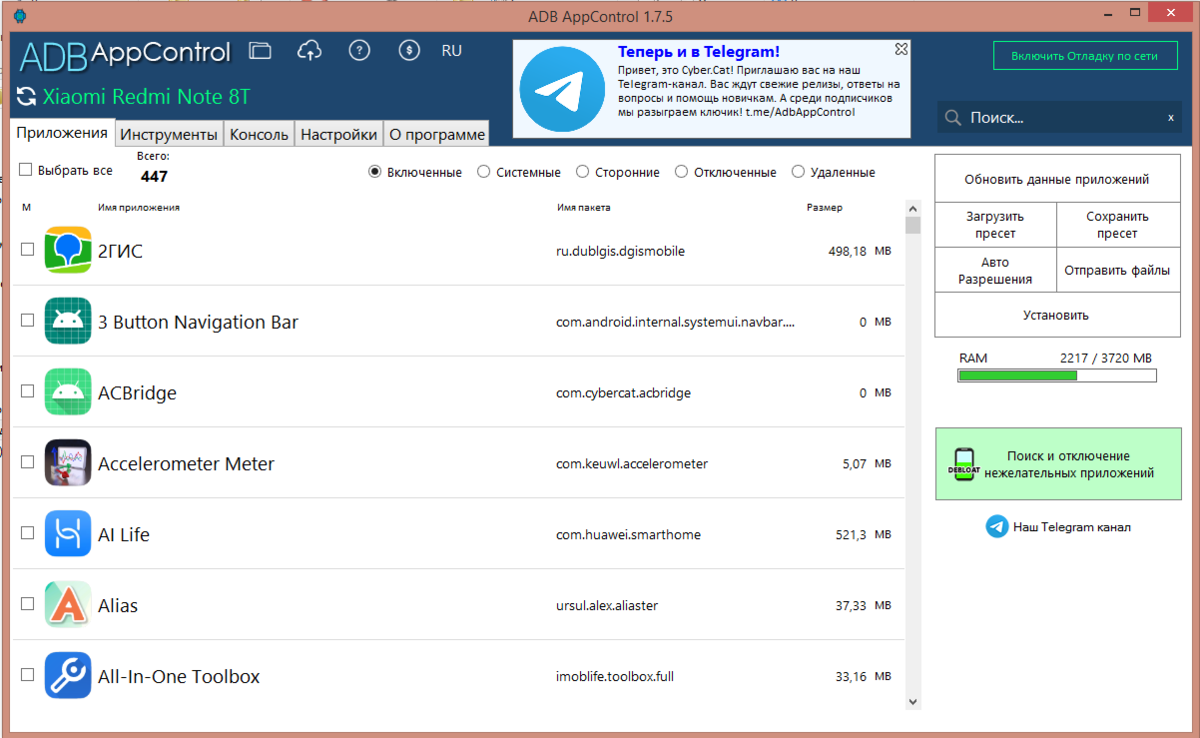Image resolution: width=1200 pixels, height=738 pixels.
Task: Click the RAM usage progress bar
Action: tap(1057, 376)
